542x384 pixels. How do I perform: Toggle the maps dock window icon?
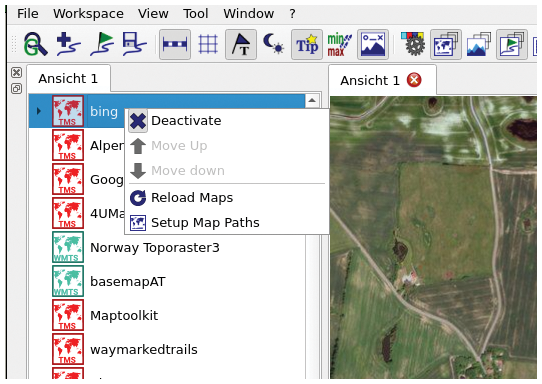(x=446, y=44)
